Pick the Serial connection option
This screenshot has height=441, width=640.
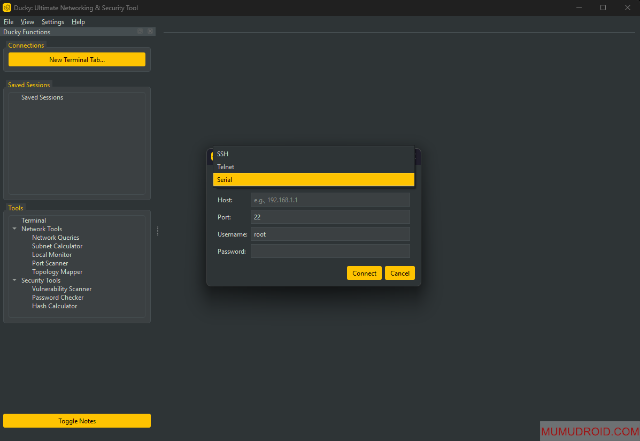coord(313,179)
